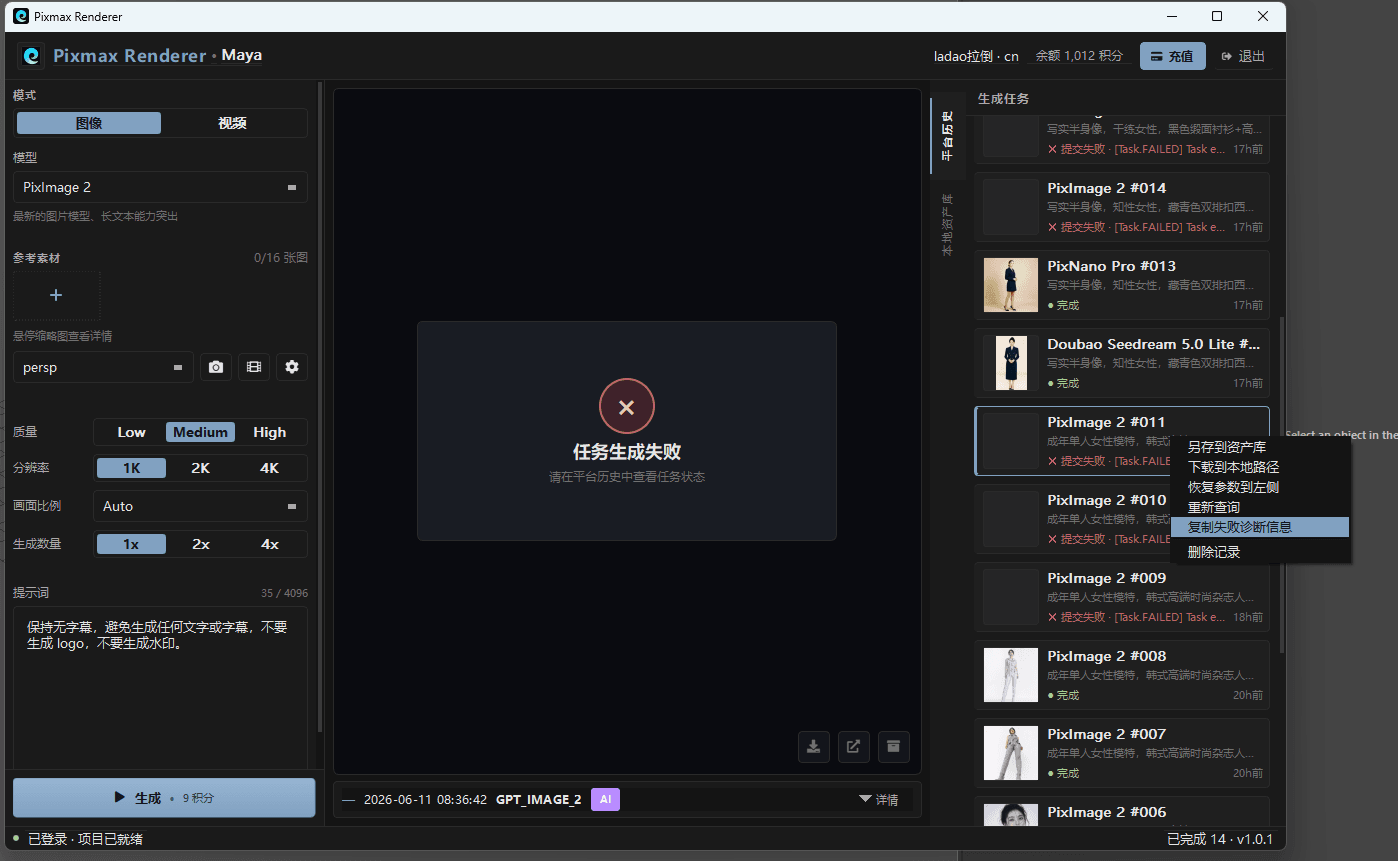Open PixNano Pro #013 task thumbnail
Viewport: 1398px width, 861px height.
pos(1011,285)
